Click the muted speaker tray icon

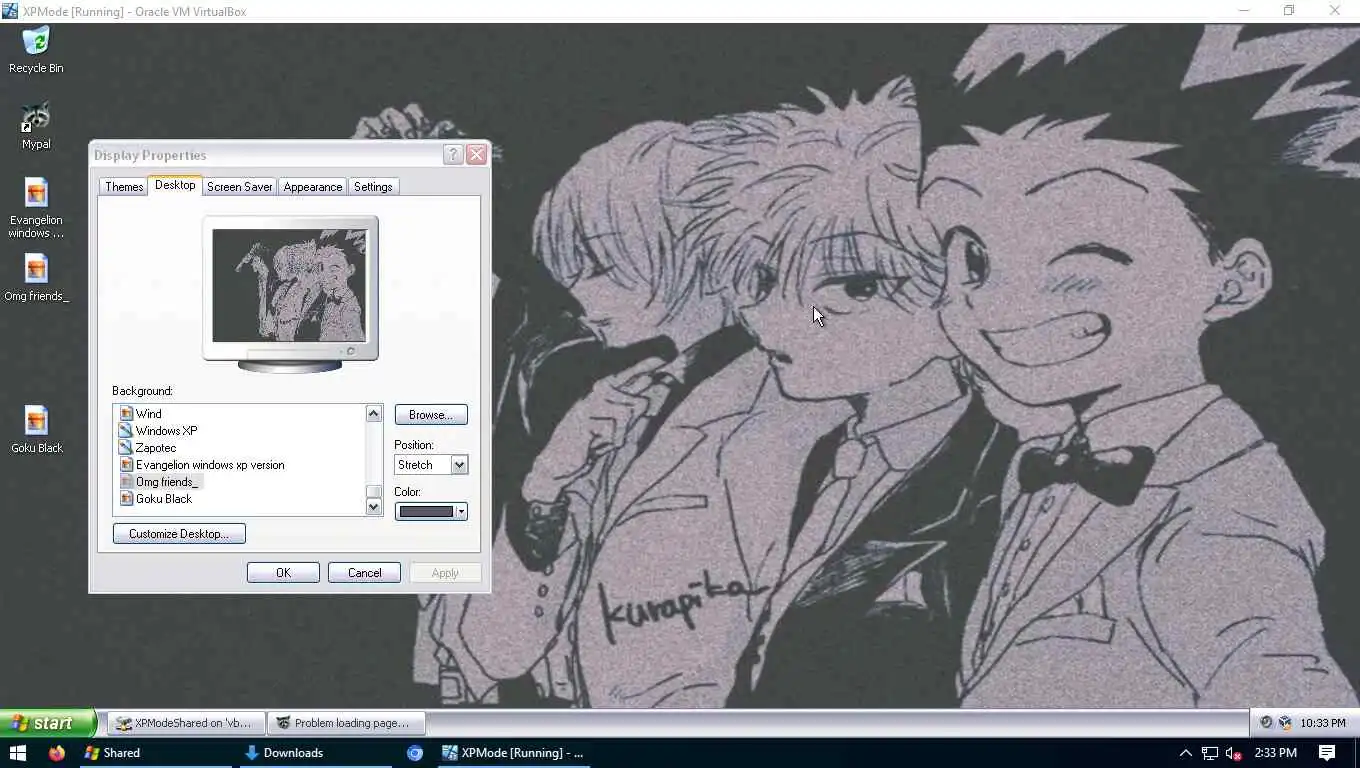click(x=1234, y=753)
